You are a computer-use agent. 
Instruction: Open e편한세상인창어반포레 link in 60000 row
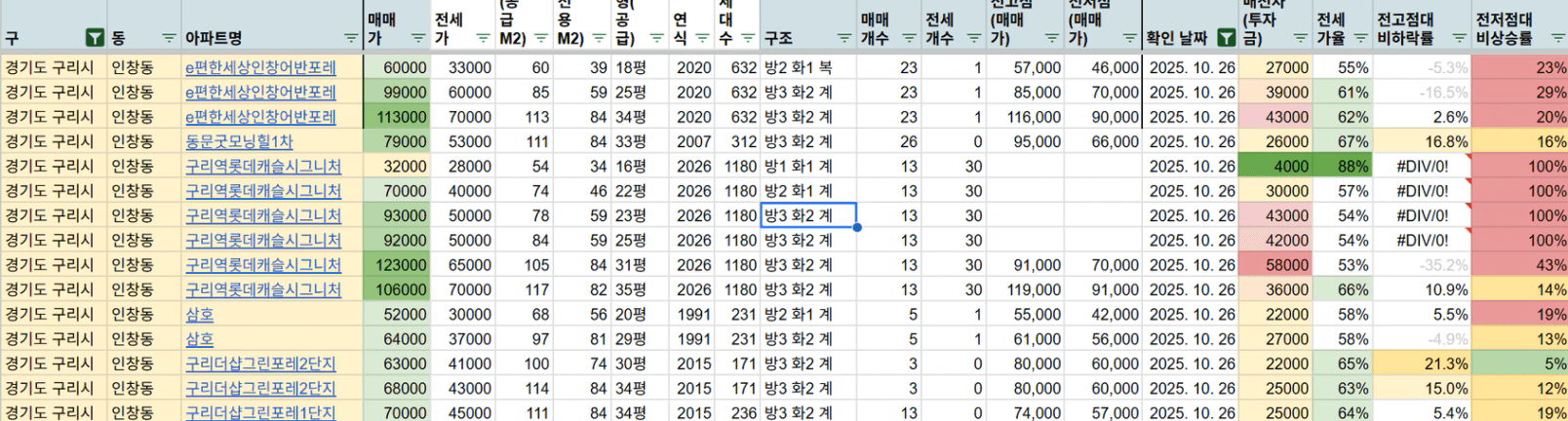tap(260, 68)
